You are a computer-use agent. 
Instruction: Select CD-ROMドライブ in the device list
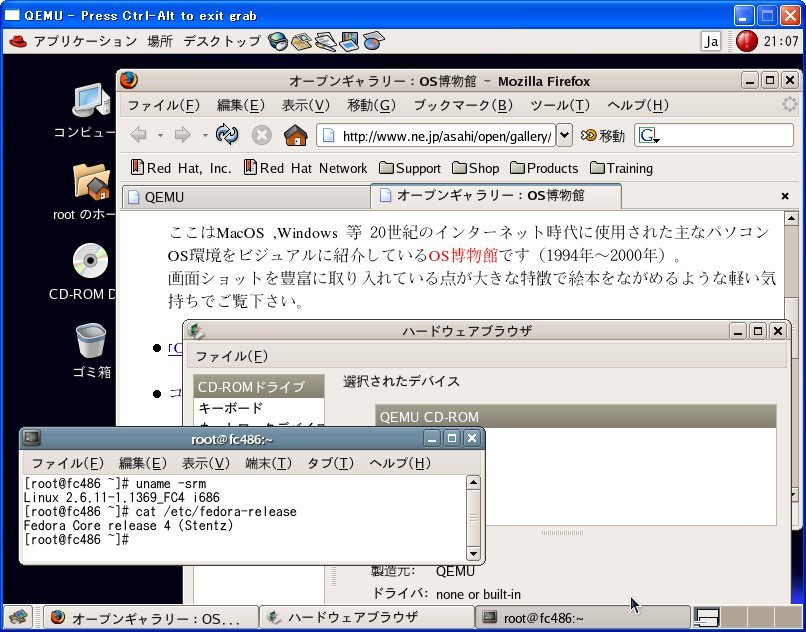click(259, 387)
